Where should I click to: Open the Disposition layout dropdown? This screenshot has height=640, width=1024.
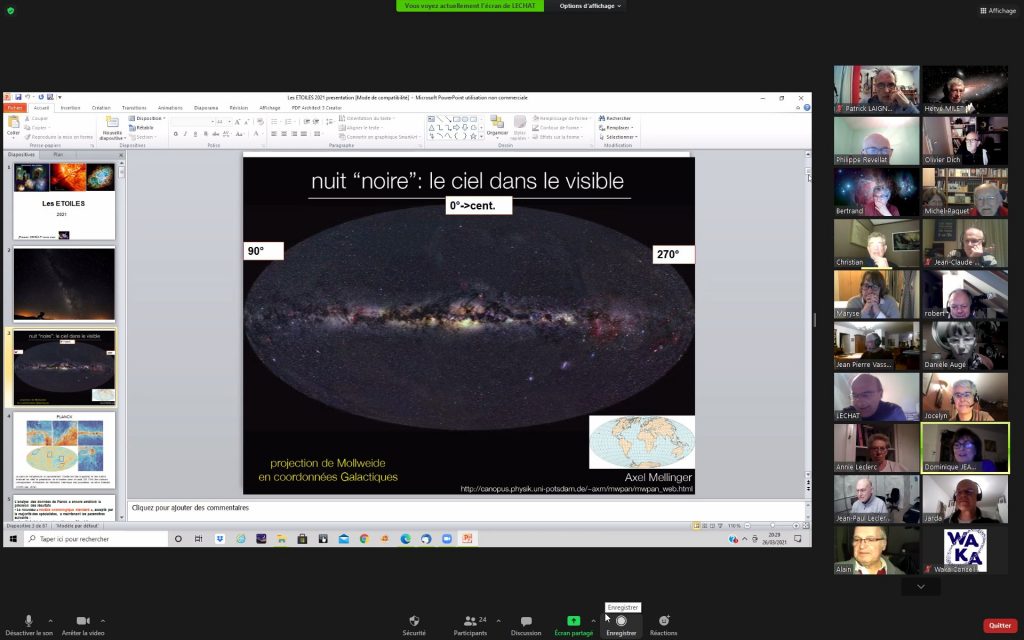[x=147, y=118]
